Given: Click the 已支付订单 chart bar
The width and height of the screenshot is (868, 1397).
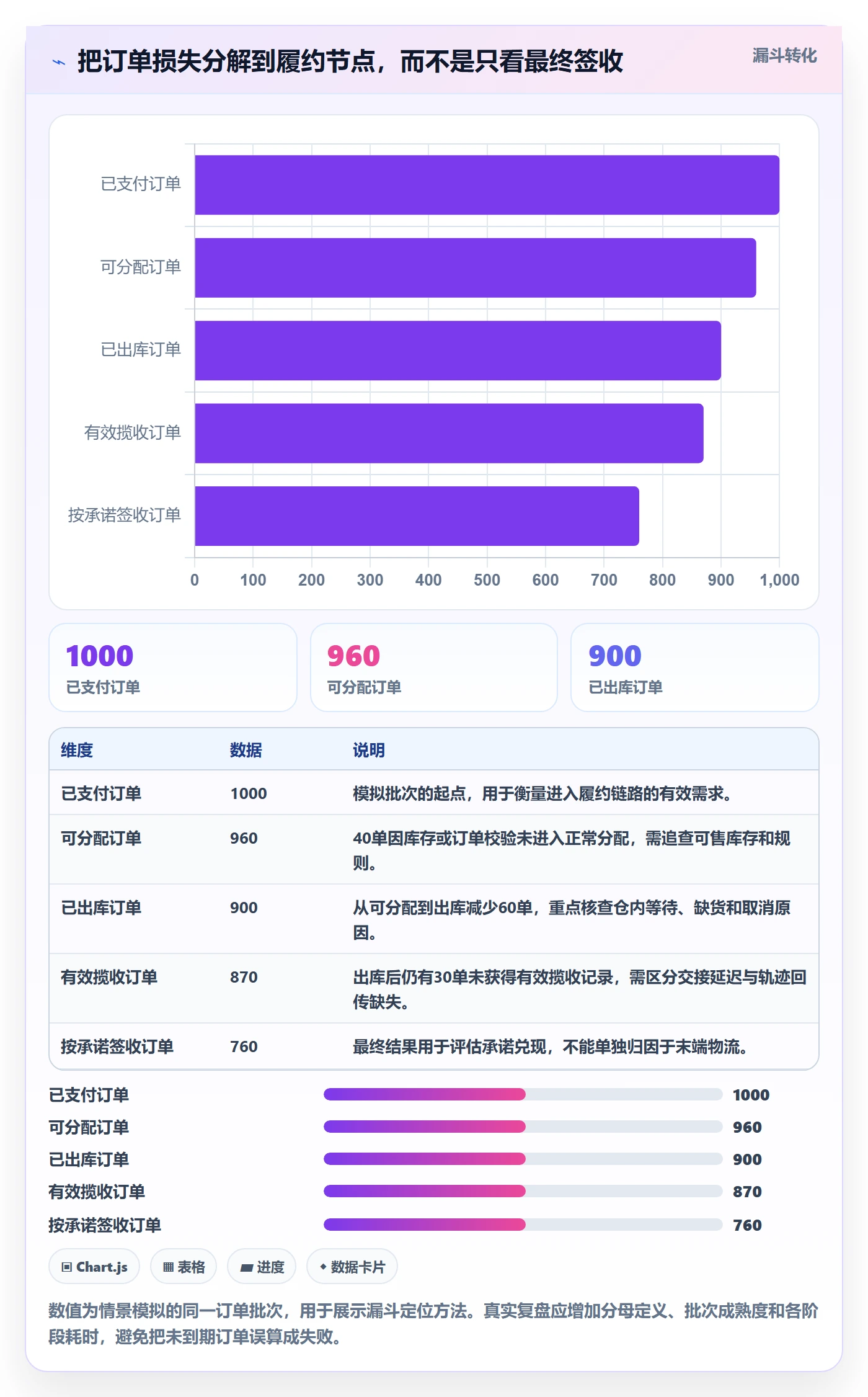Looking at the screenshot, I should click(x=487, y=185).
